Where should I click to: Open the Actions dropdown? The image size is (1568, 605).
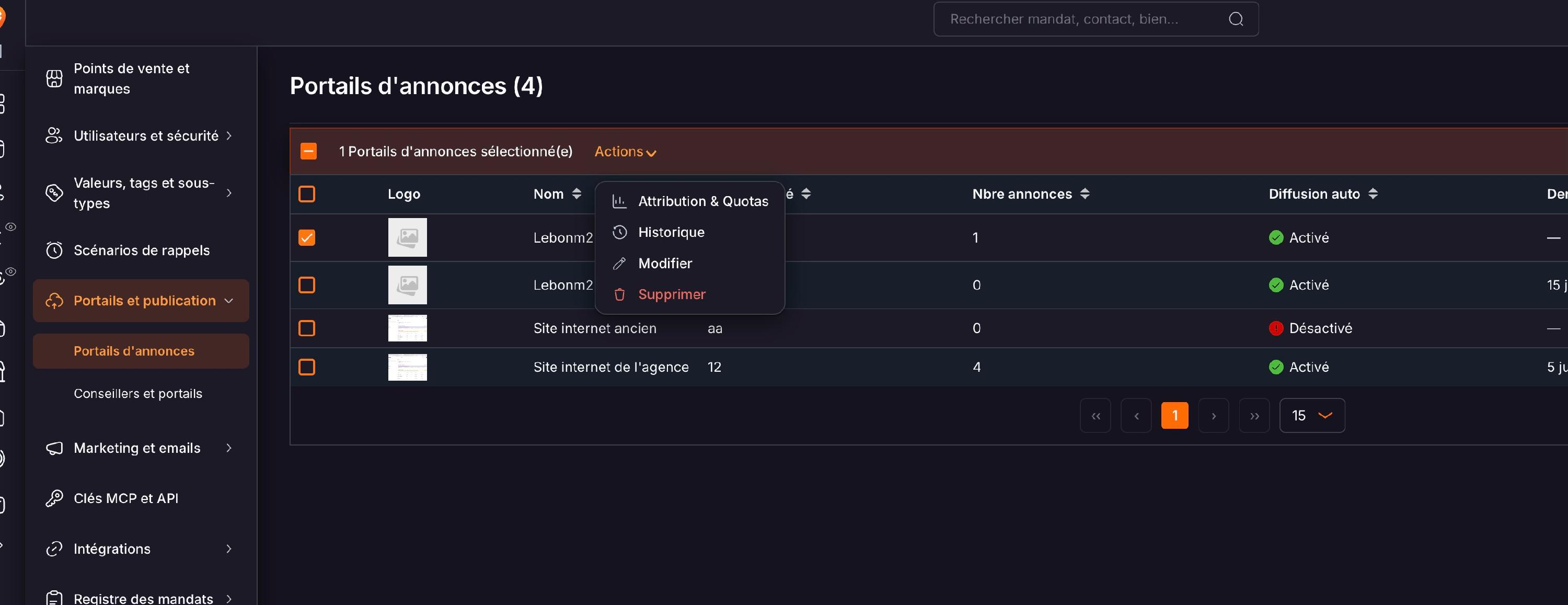click(x=625, y=151)
